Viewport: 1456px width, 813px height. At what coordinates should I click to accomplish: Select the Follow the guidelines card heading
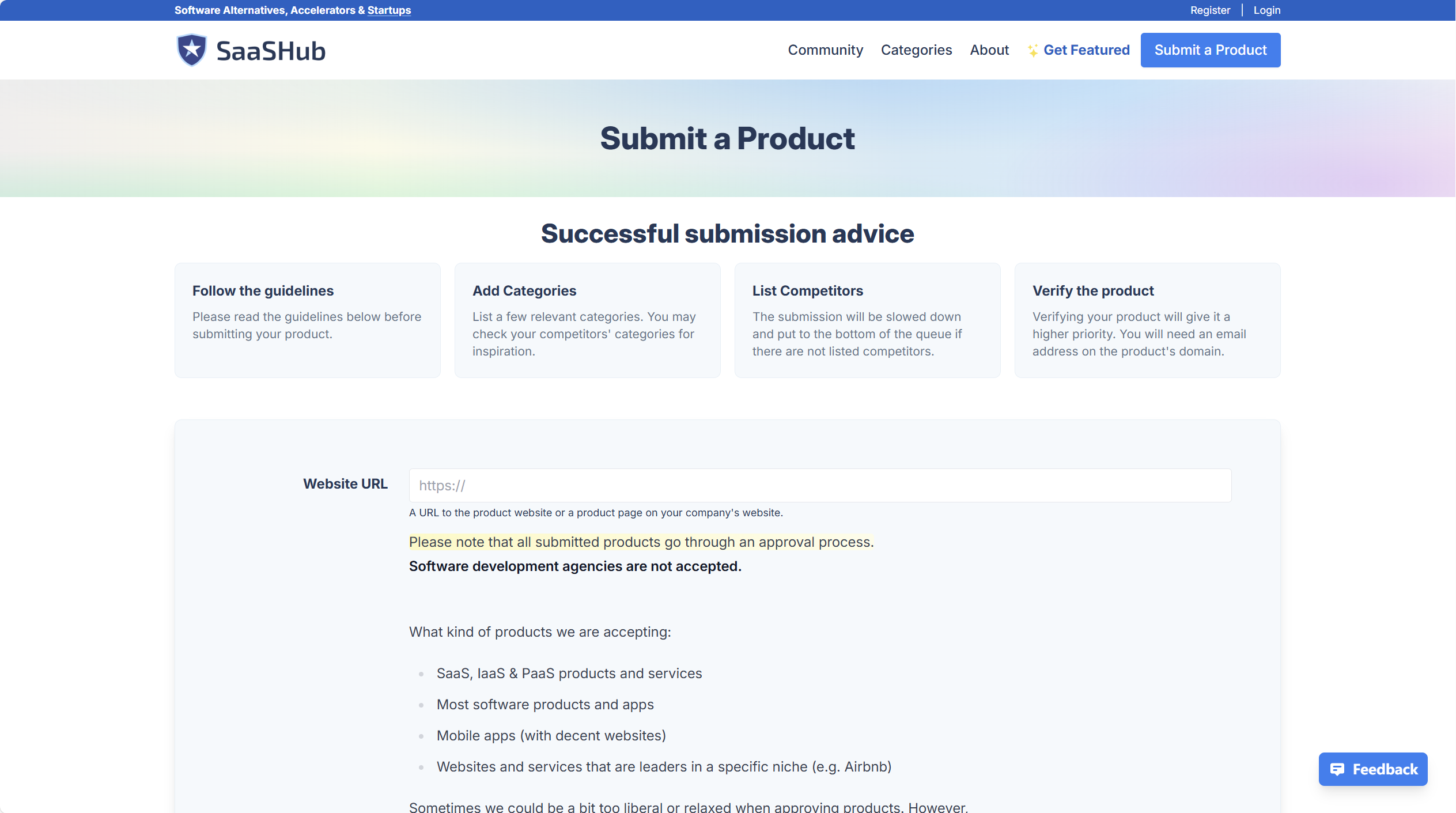coord(263,290)
